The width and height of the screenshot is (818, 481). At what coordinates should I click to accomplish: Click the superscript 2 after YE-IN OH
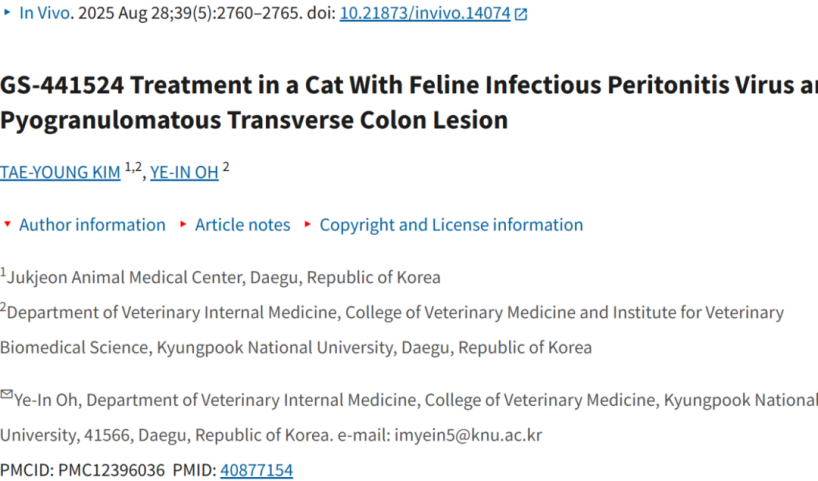(x=226, y=168)
